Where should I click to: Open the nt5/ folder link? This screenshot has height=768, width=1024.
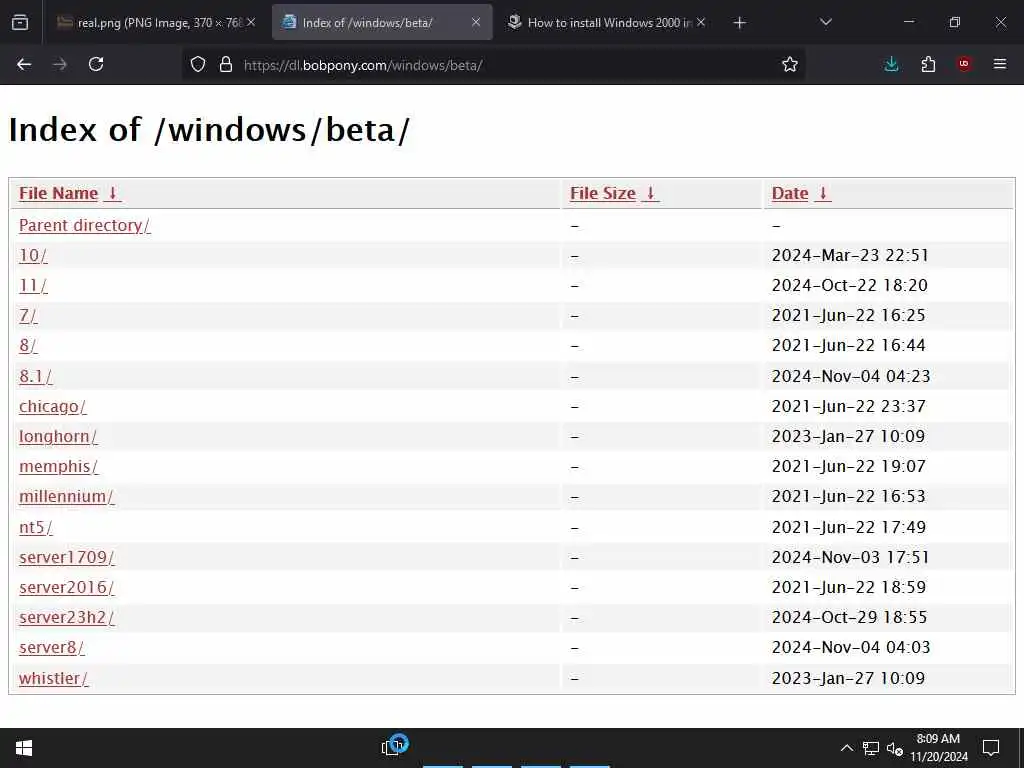click(x=35, y=527)
